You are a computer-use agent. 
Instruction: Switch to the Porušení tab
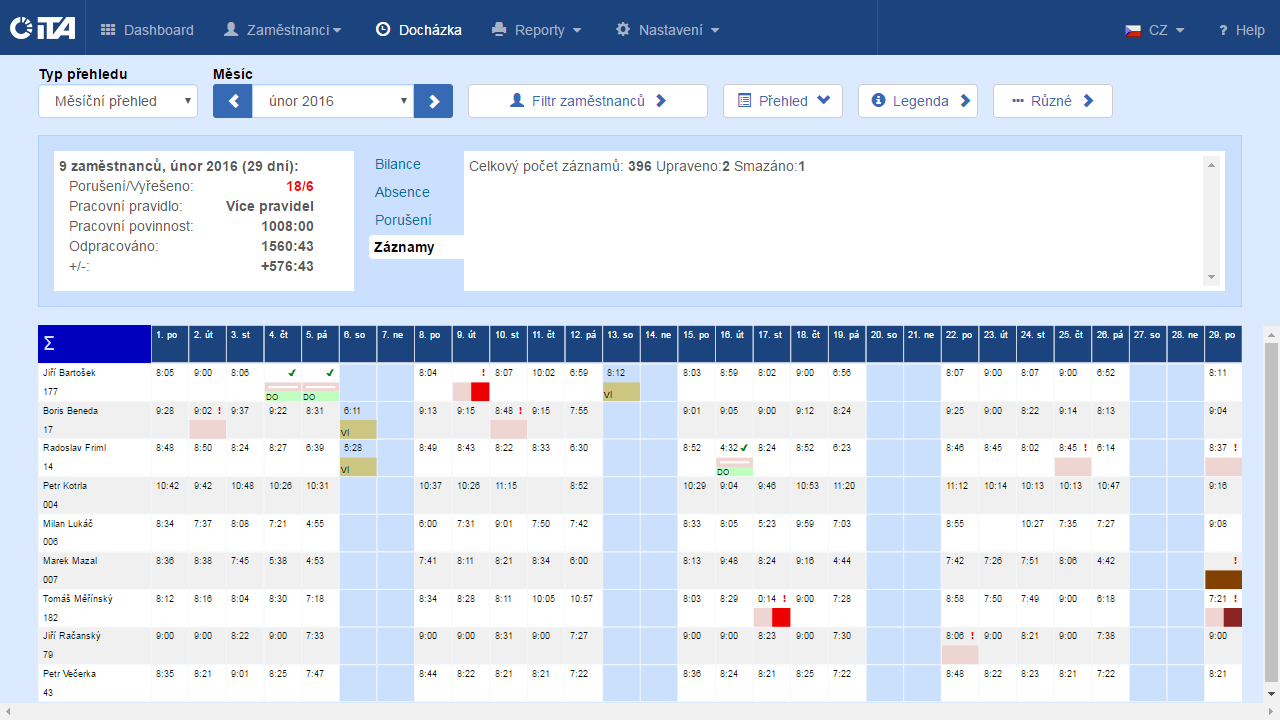(403, 219)
